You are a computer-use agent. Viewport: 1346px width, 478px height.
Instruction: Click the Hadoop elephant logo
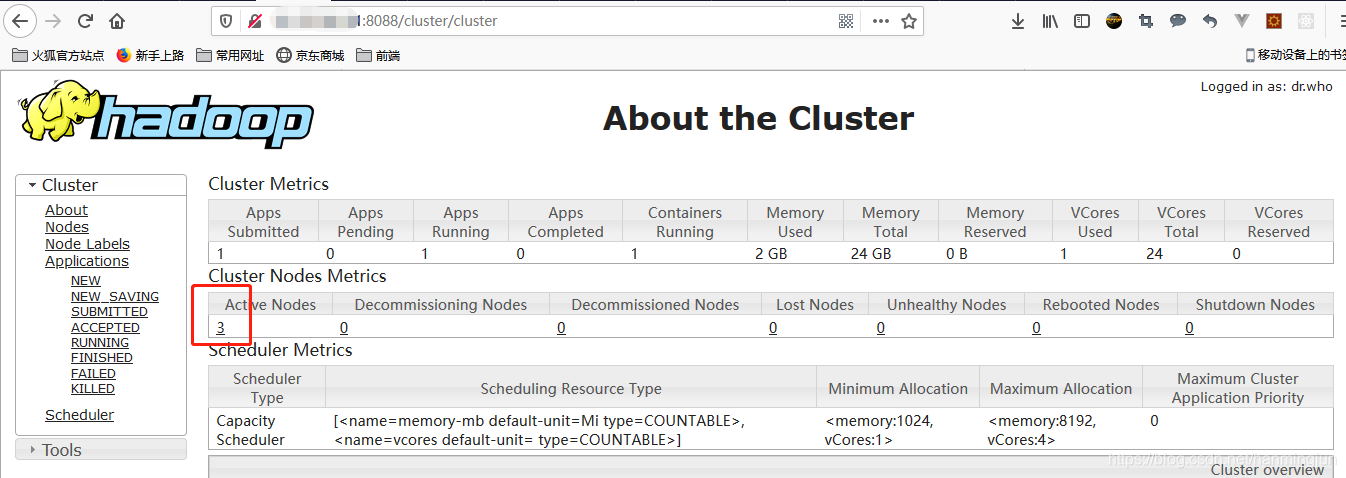point(165,114)
